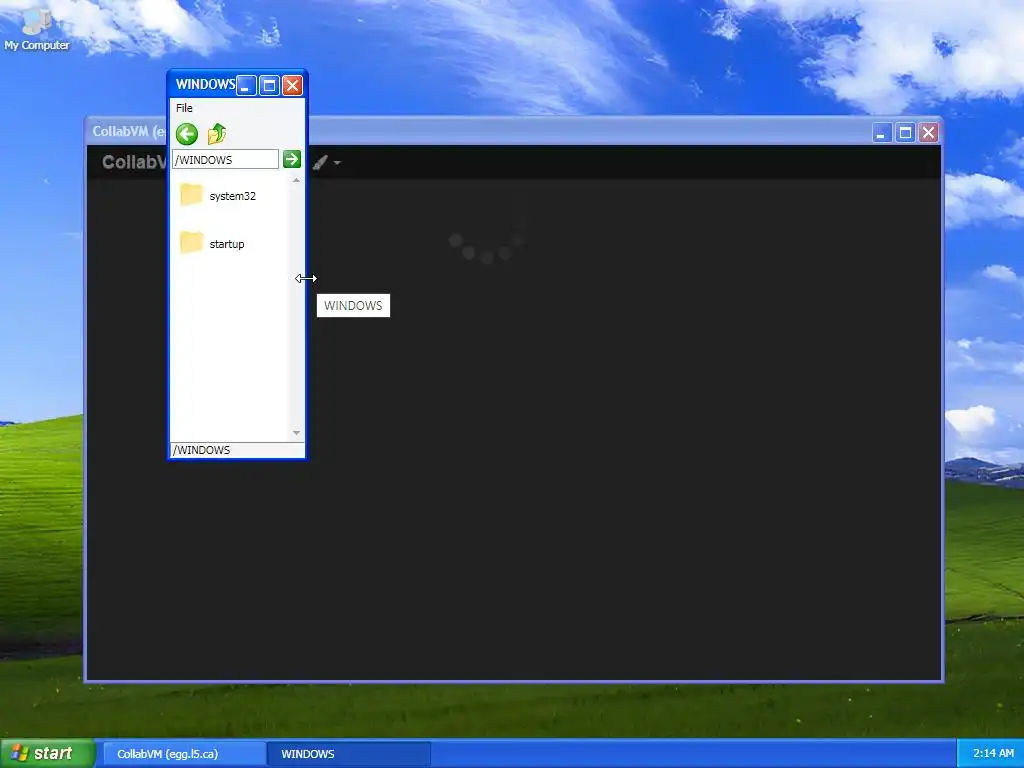The image size is (1024, 768).
Task: Open the Start menu
Action: click(x=47, y=754)
